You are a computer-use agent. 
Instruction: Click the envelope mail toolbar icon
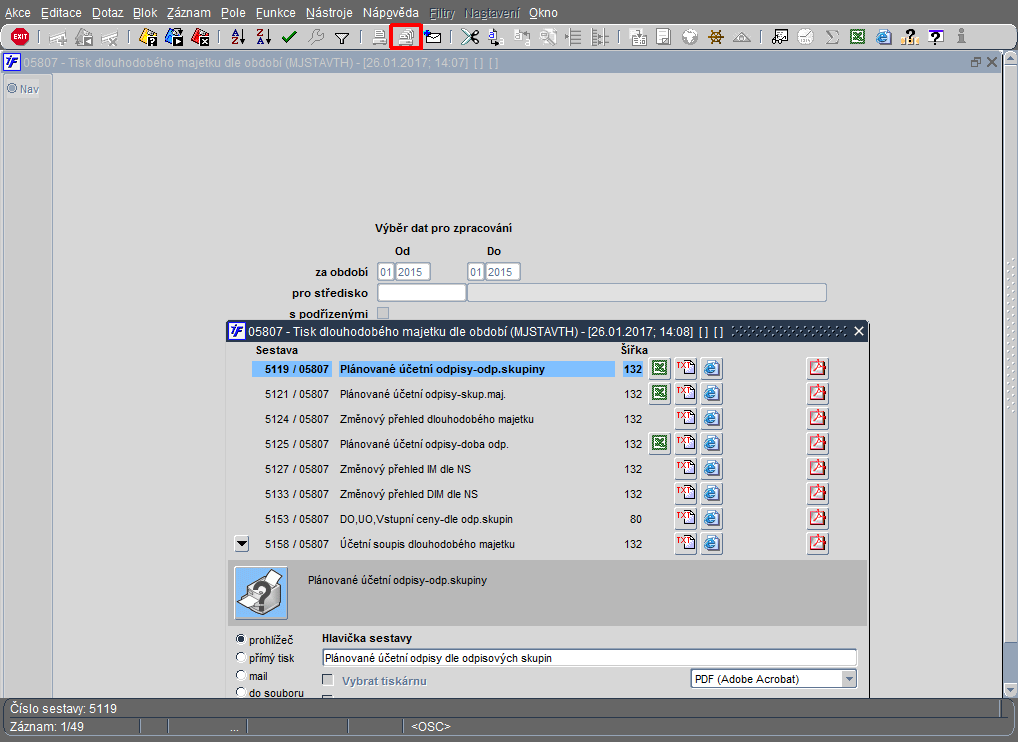[432, 37]
